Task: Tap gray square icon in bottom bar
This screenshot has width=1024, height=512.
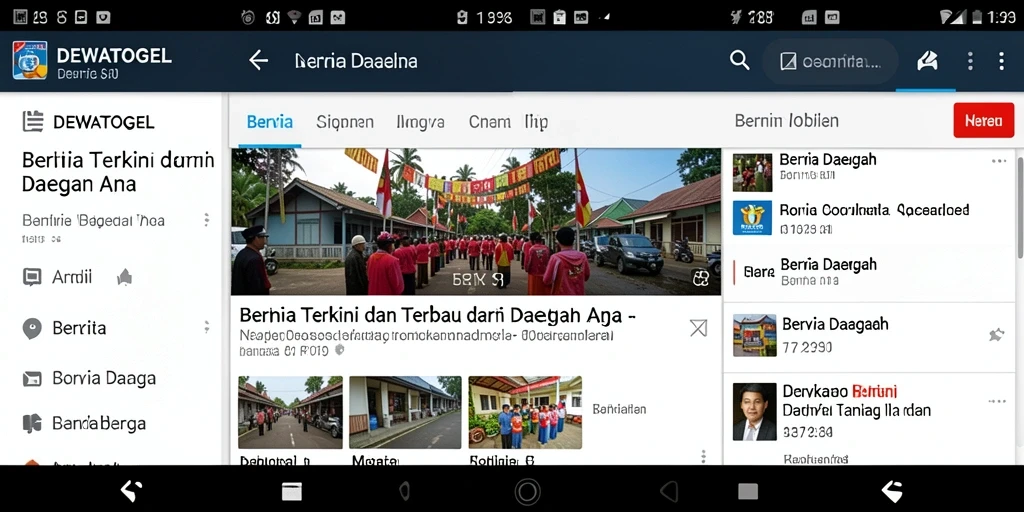Action: pos(748,491)
